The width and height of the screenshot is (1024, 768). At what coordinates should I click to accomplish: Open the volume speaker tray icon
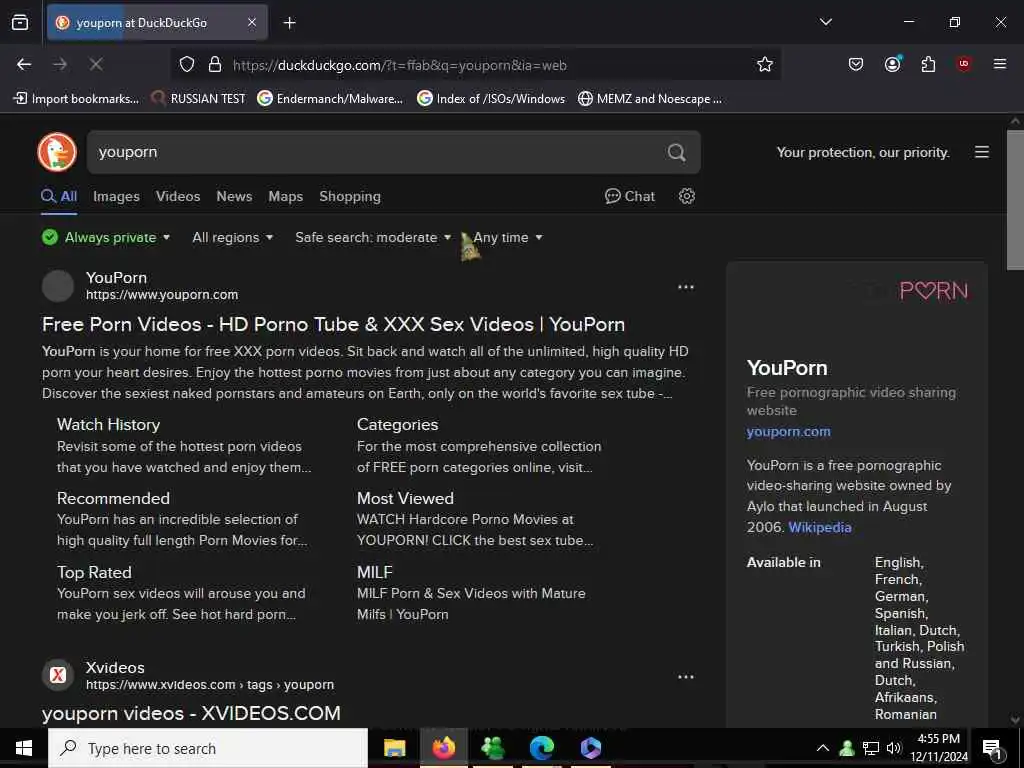click(x=893, y=748)
